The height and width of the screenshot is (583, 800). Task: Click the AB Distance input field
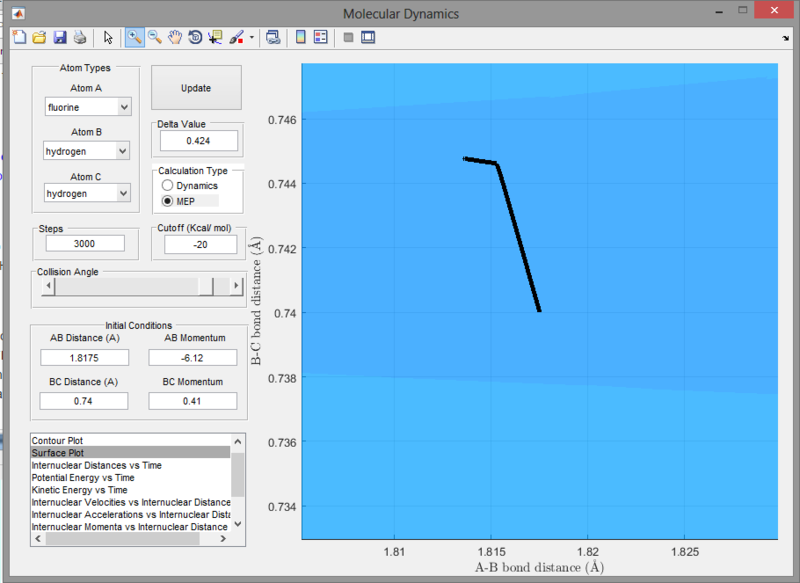pyautogui.click(x=85, y=358)
